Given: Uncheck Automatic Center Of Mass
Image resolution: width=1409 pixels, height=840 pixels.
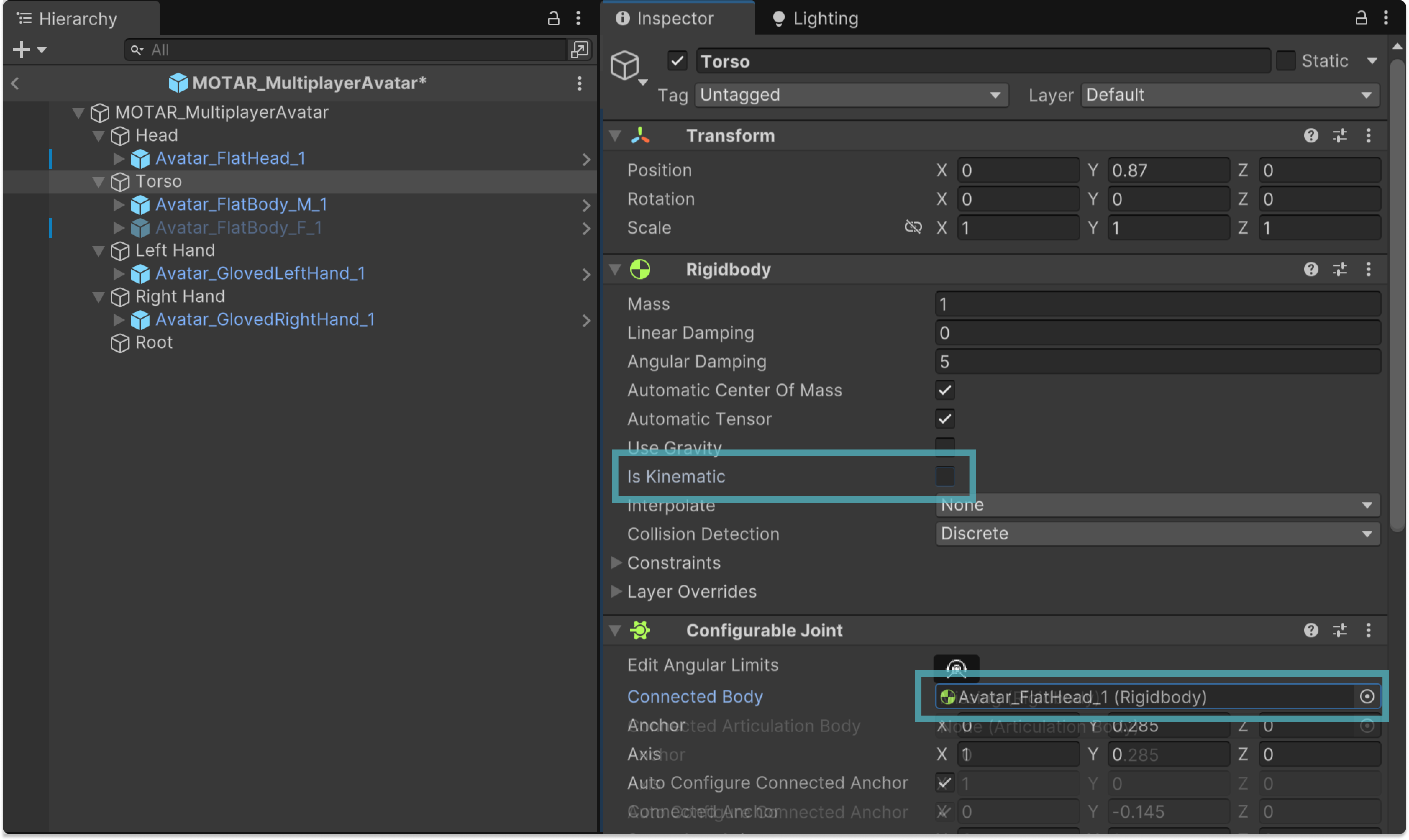Looking at the screenshot, I should [945, 391].
